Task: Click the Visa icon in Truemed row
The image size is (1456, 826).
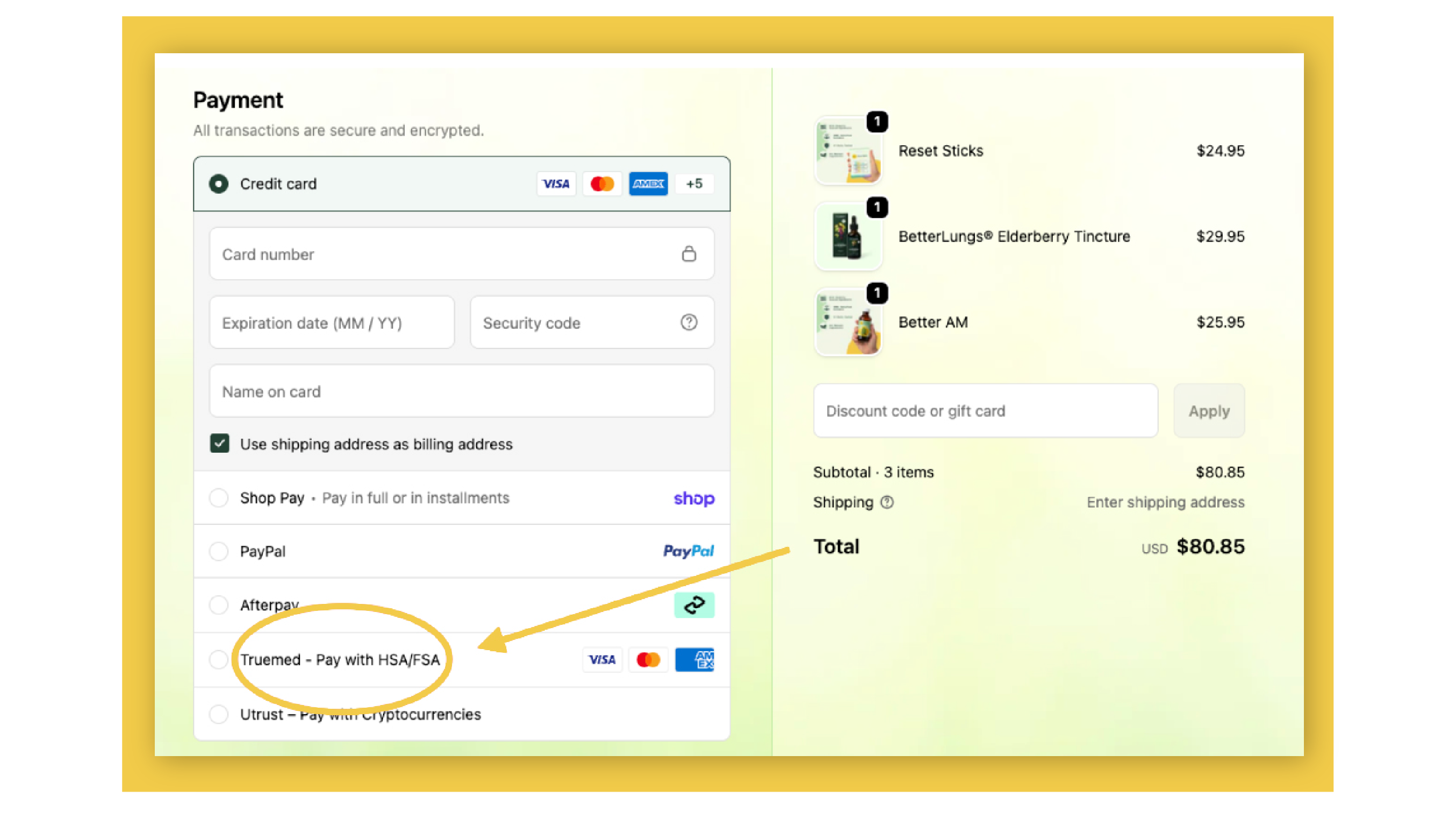Action: click(x=601, y=659)
